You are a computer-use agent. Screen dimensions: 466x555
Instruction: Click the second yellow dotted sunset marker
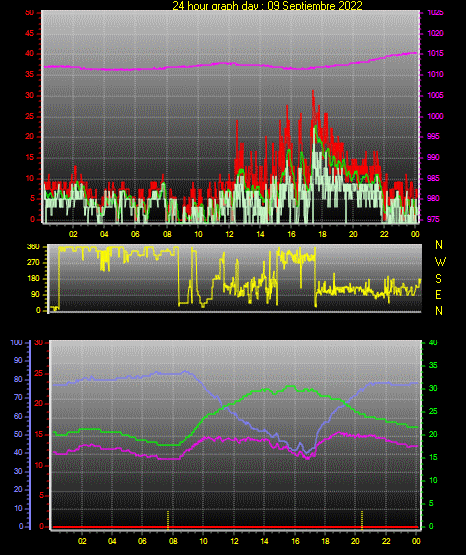pyautogui.click(x=362, y=520)
